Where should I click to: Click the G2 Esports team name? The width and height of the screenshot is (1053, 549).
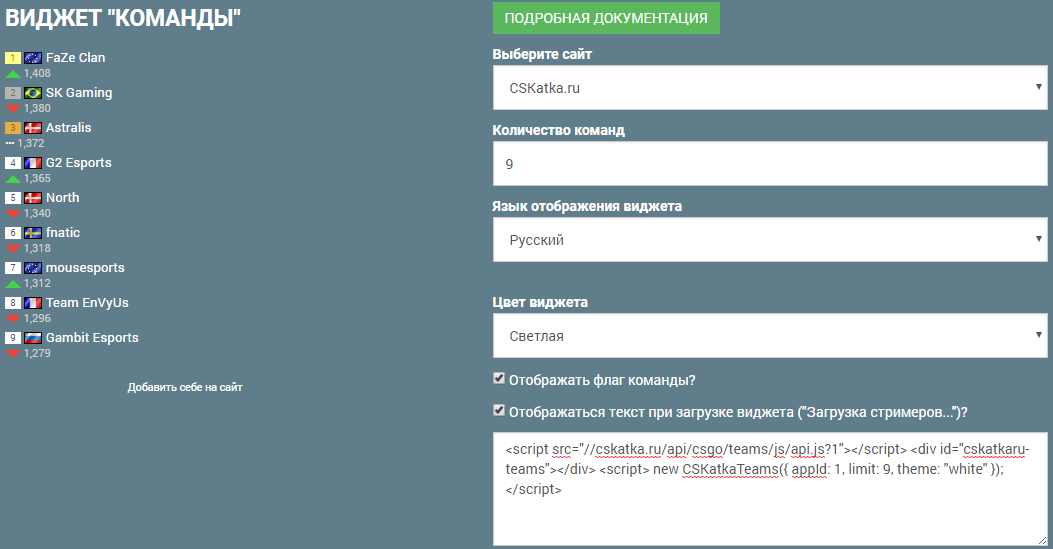point(79,162)
